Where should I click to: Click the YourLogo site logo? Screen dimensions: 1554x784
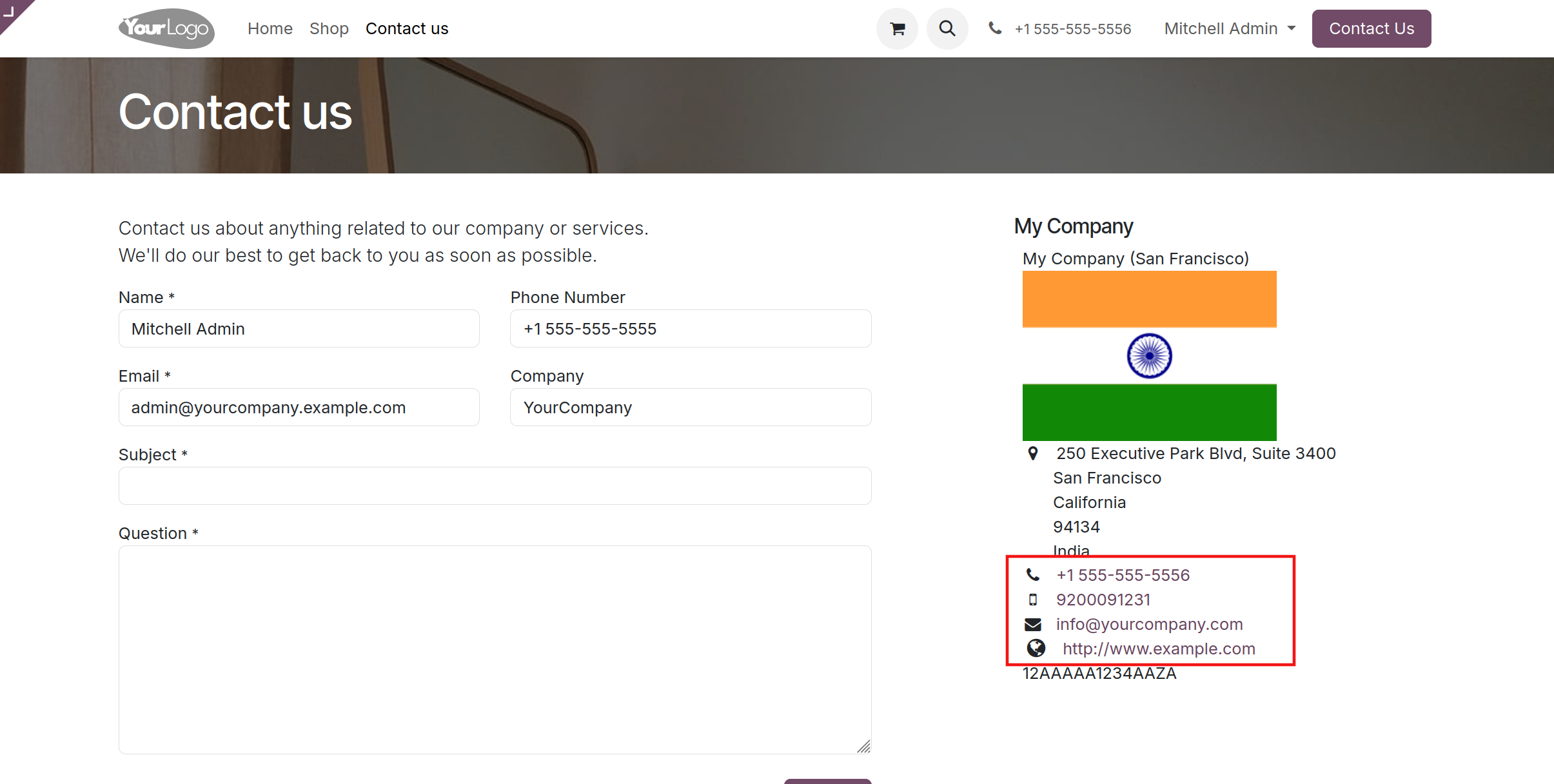coord(166,28)
